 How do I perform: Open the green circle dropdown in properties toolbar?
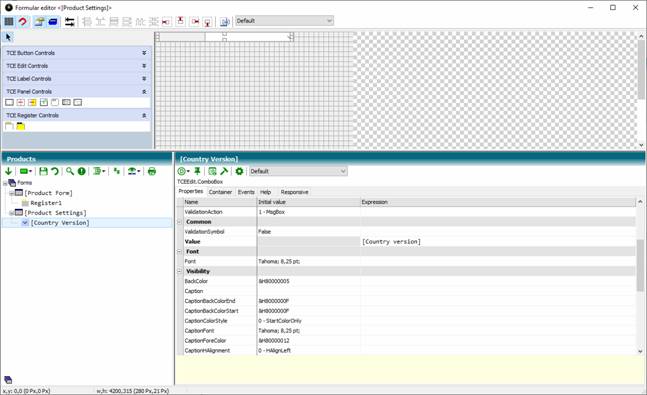coord(183,171)
